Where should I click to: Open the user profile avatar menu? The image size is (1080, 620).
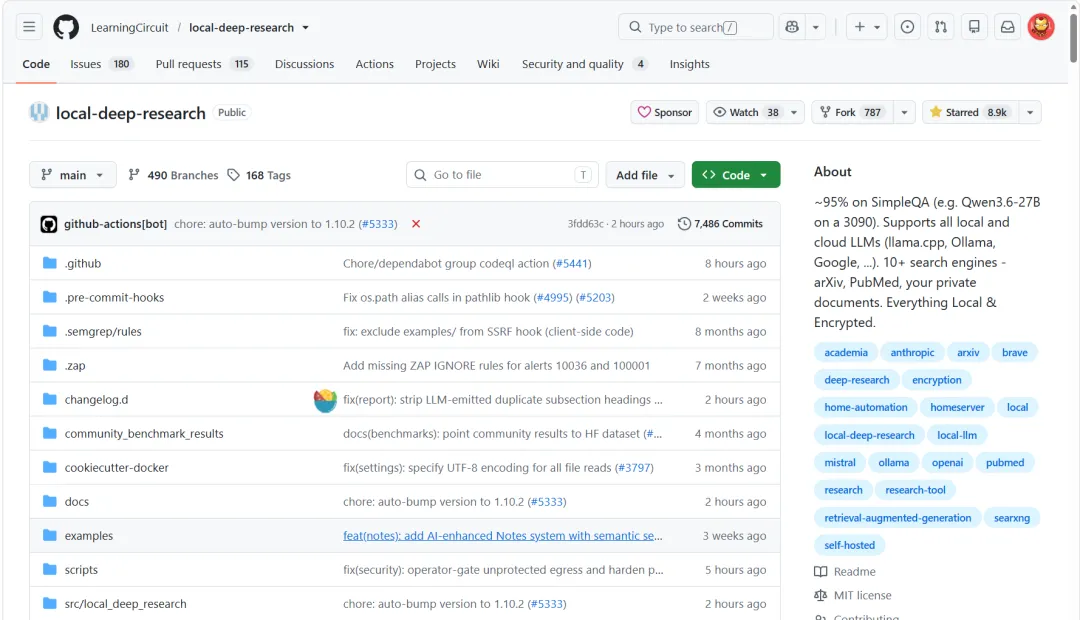pos(1041,27)
